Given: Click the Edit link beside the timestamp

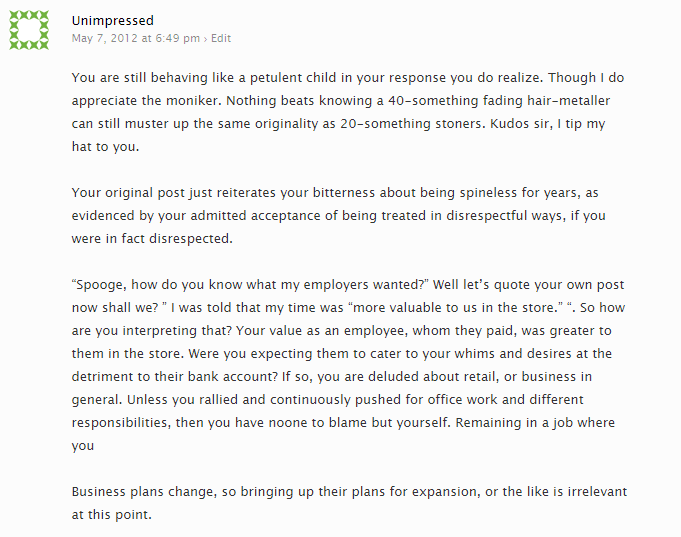Looking at the screenshot, I should [221, 38].
